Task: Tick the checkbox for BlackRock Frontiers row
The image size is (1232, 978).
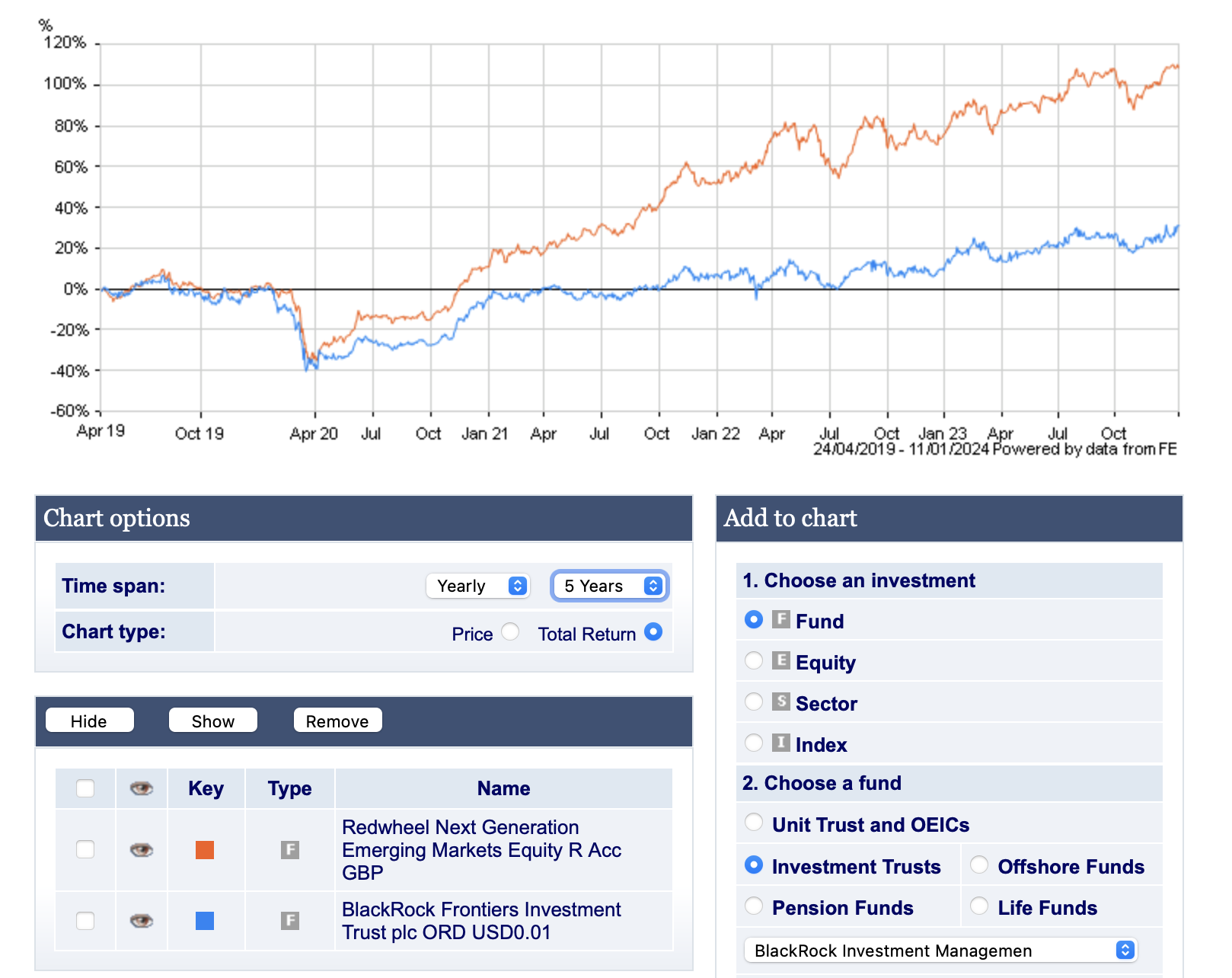Action: (85, 921)
